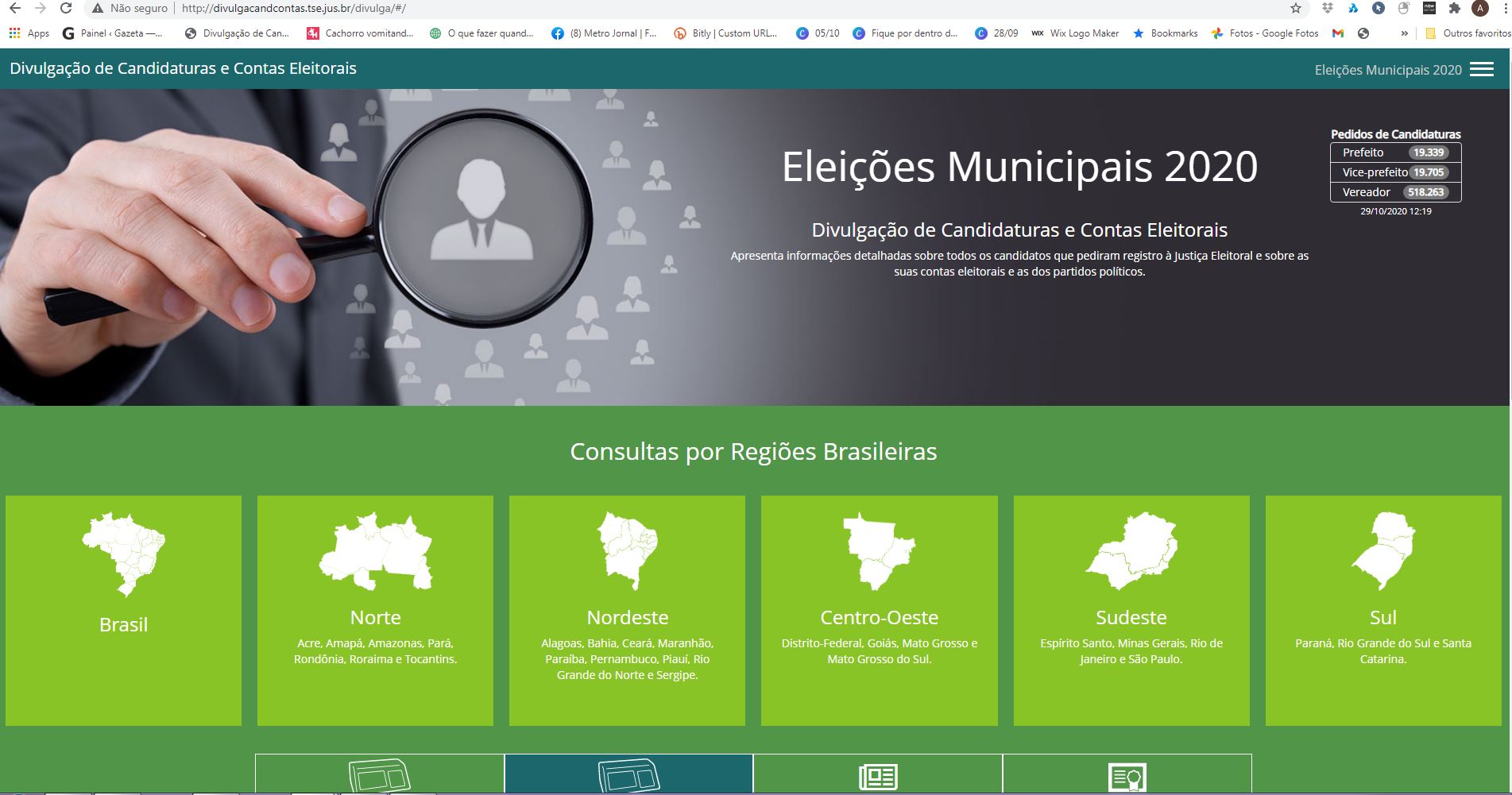1512x795 pixels.
Task: Click the Divulgação de Candidaturas e Contas Eleitorais header title
Action: click(x=183, y=68)
